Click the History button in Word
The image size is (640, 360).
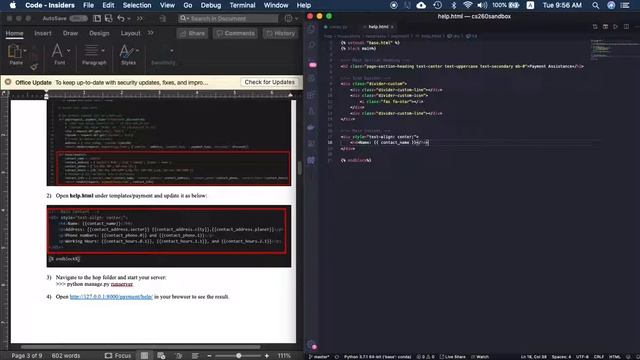(280, 33)
